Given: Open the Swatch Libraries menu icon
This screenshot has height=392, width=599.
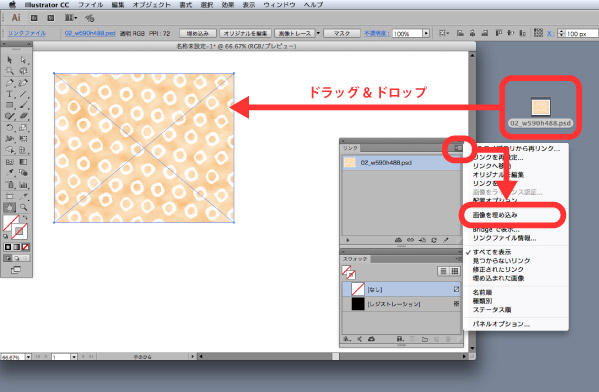Looking at the screenshot, I should (x=347, y=339).
